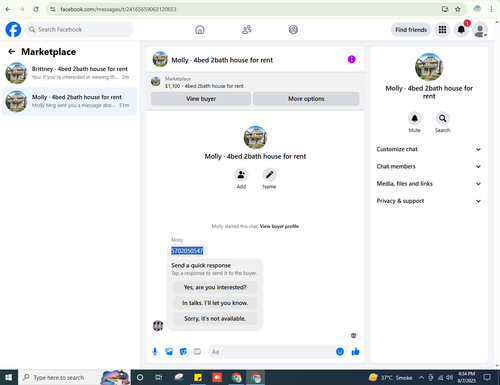Open View buyer profile link
This screenshot has width=500, height=385.
279,226
